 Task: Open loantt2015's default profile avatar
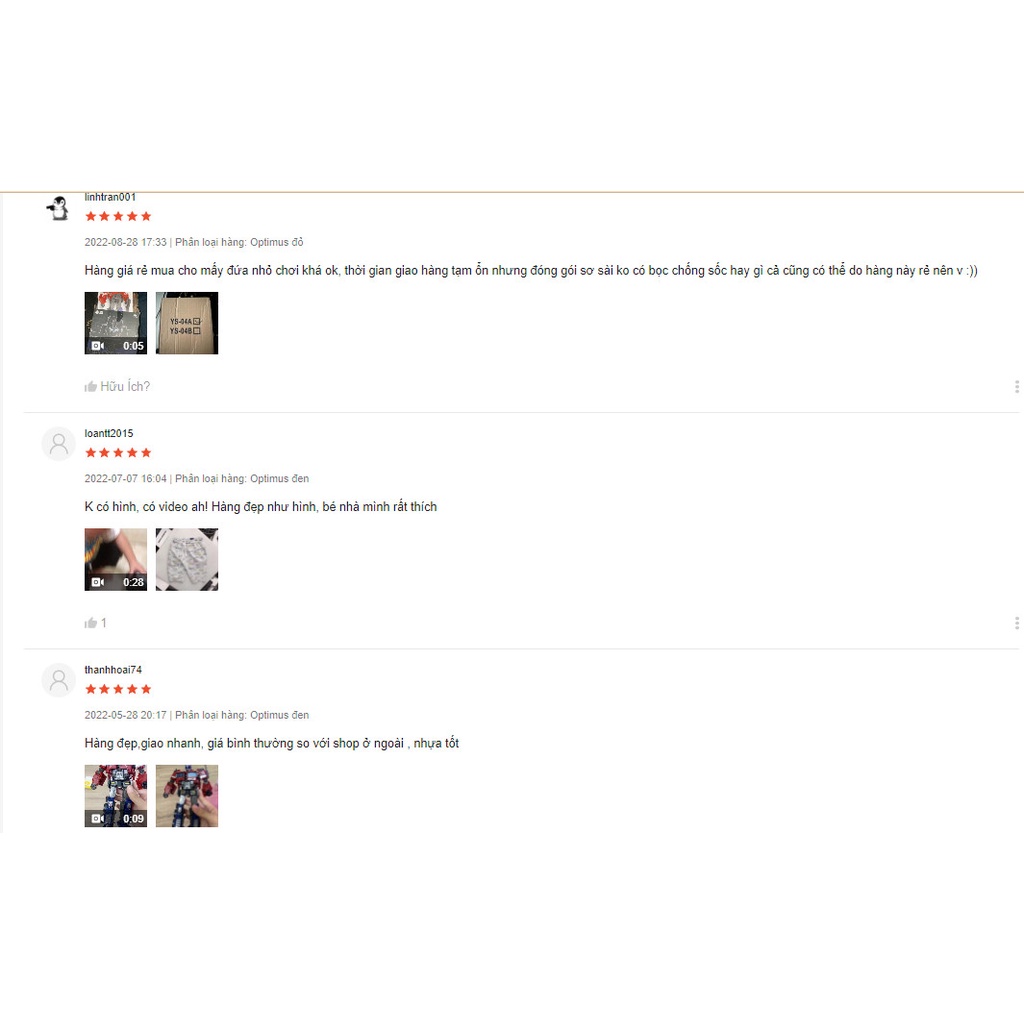tap(58, 444)
